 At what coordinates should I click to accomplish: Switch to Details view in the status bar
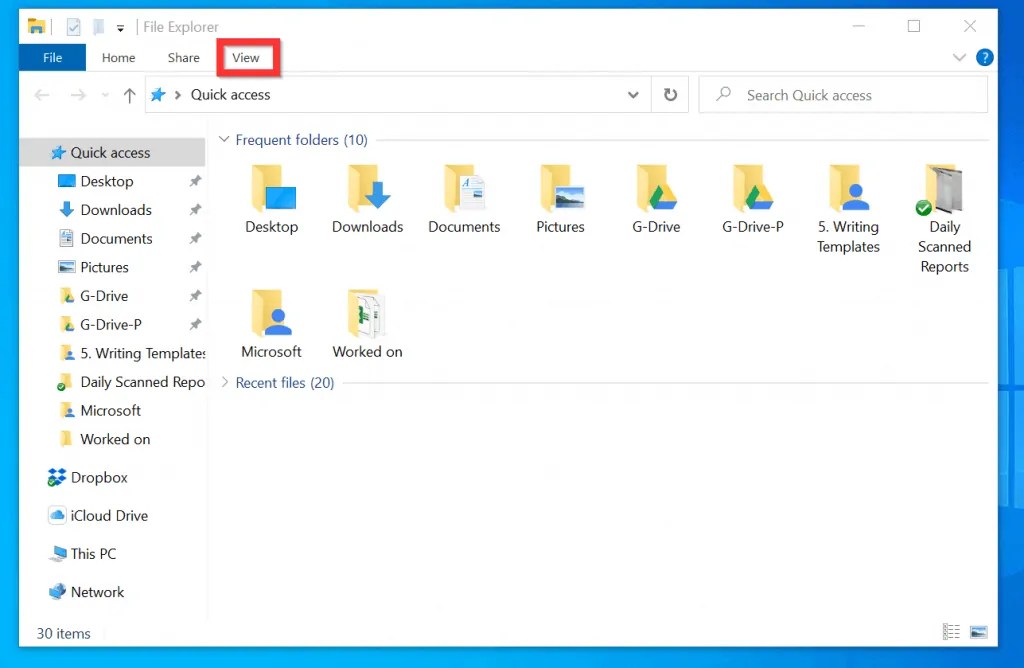click(950, 631)
